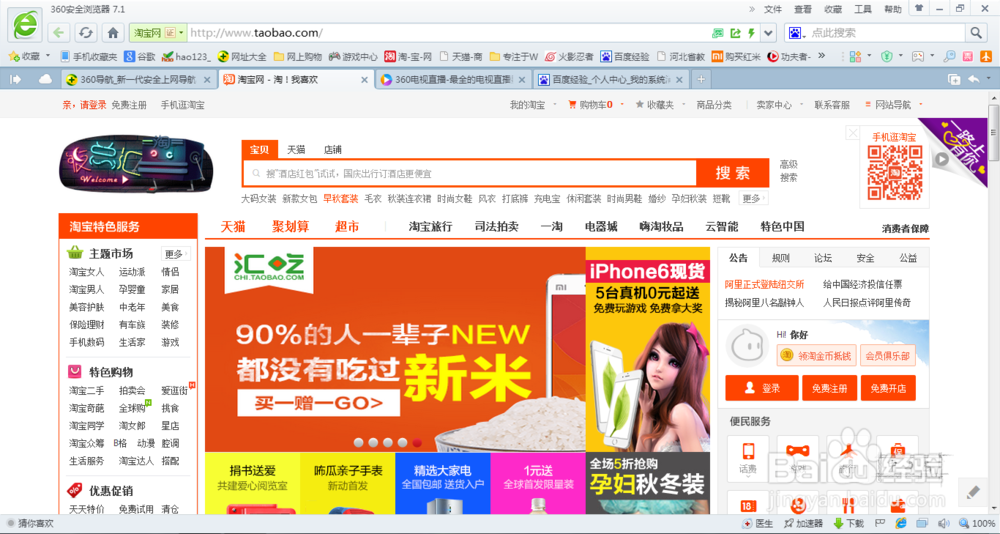Switch to the 360电视直播 tab

pos(453,80)
